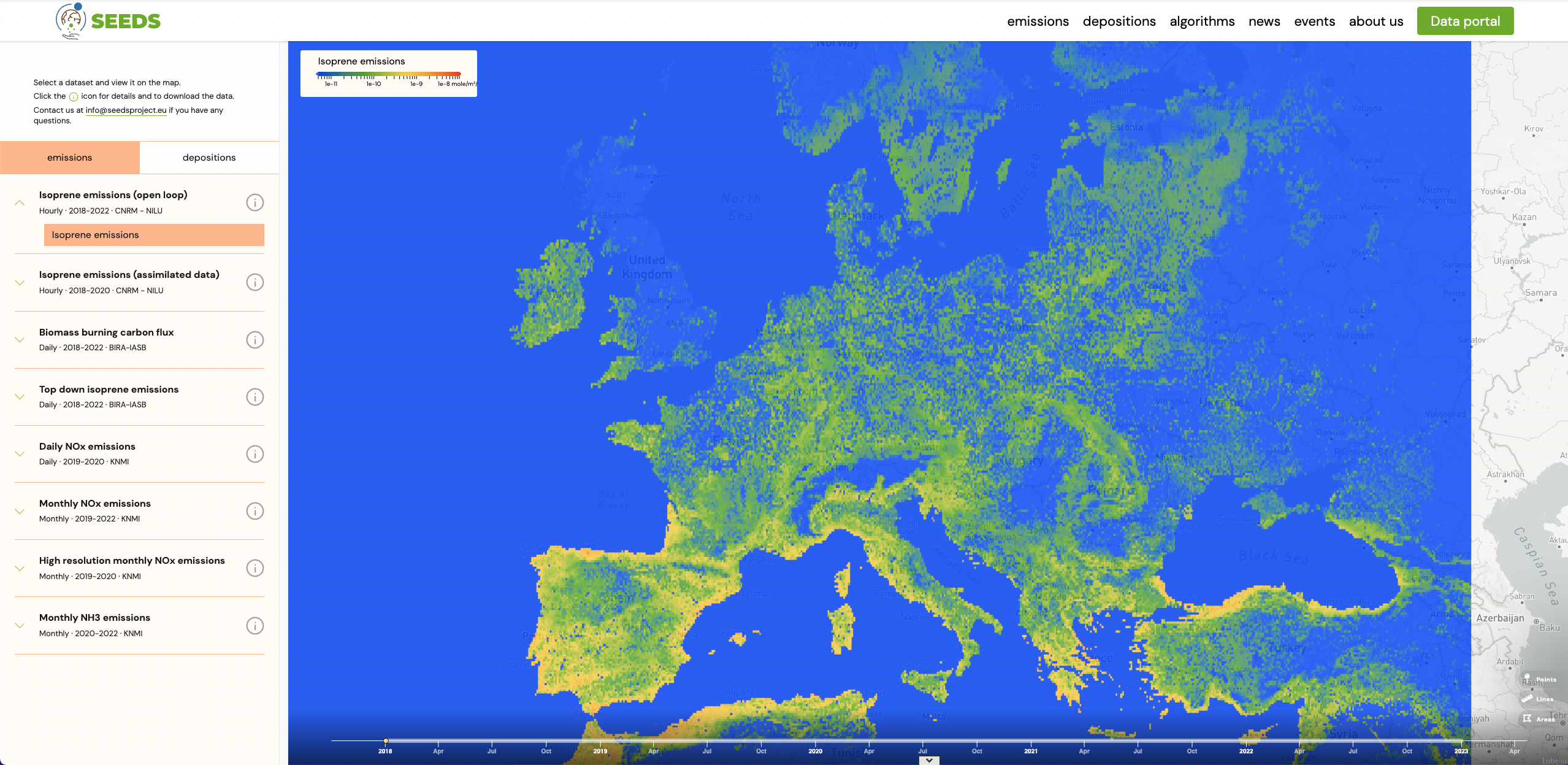Screen dimensions: 1568x765
Task: Jump timeline to the 2020 marker
Action: [x=815, y=751]
